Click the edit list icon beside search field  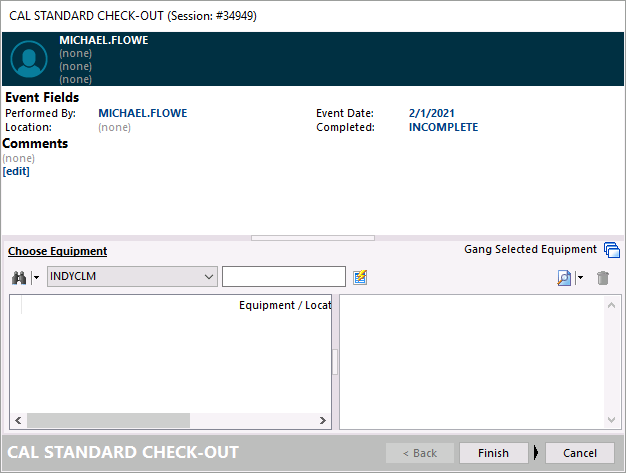pos(360,277)
